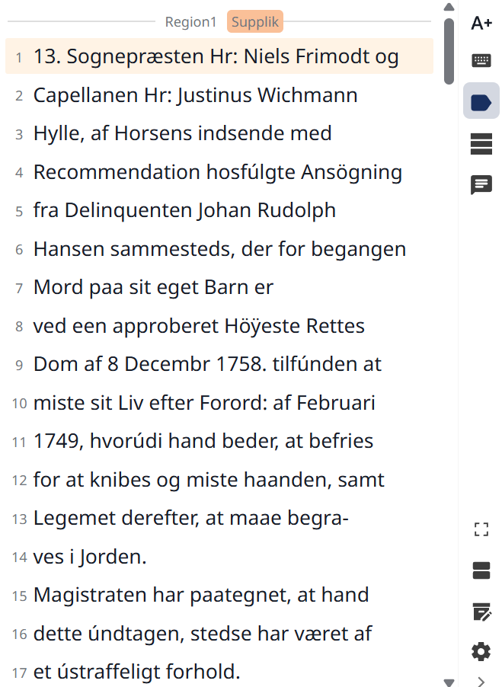
Task: Click scrollbar up arrow
Action: (x=449, y=7)
